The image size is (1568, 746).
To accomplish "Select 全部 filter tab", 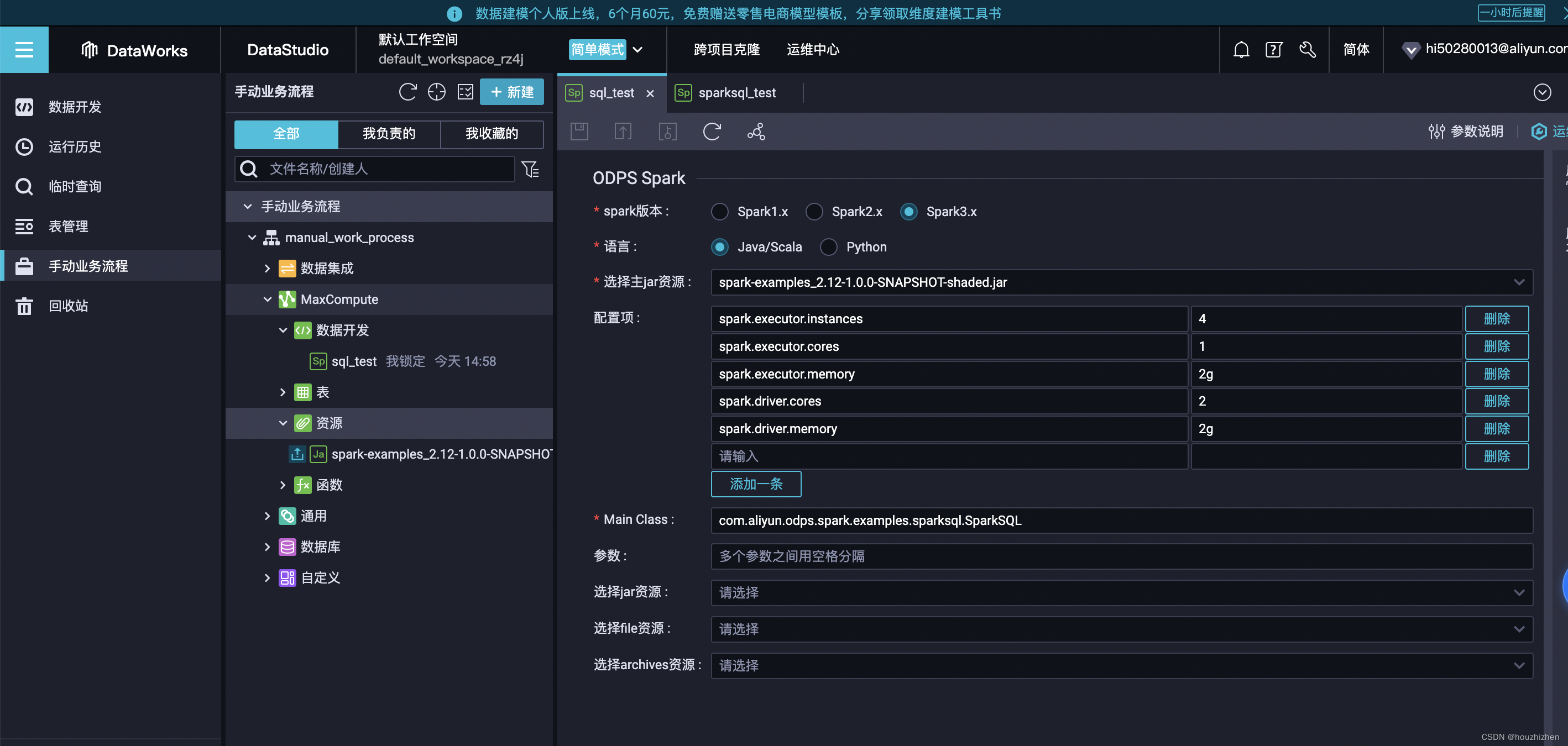I will [x=286, y=134].
